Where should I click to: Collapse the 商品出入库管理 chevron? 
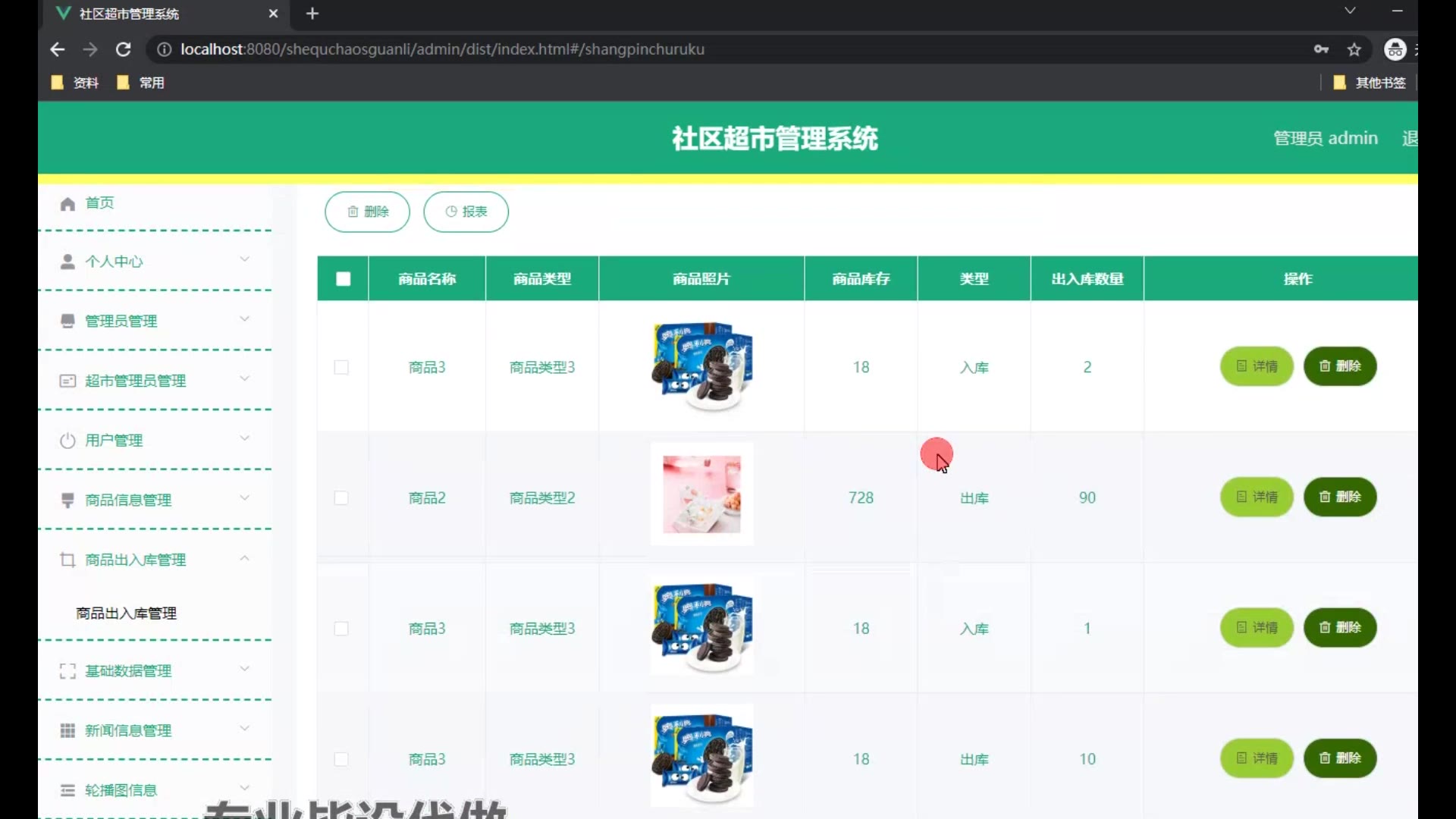[244, 558]
